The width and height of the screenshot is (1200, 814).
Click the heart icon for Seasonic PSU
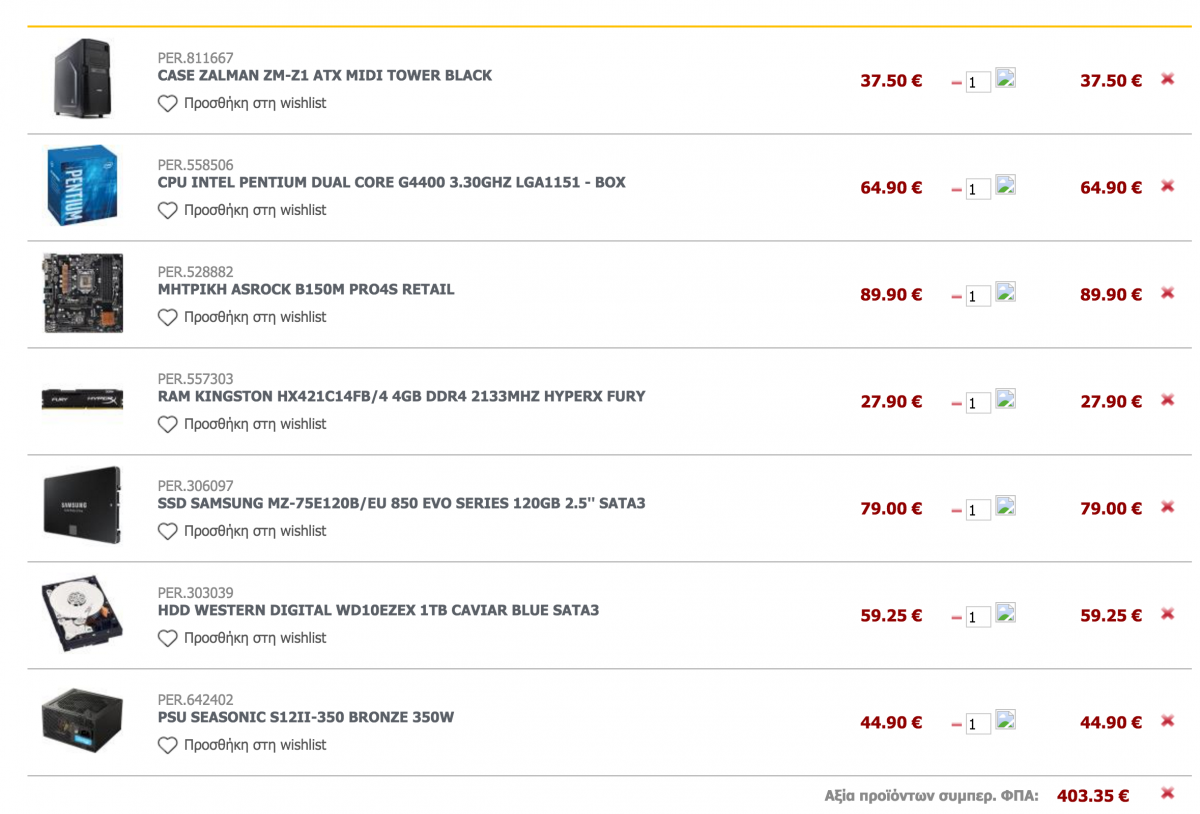167,745
